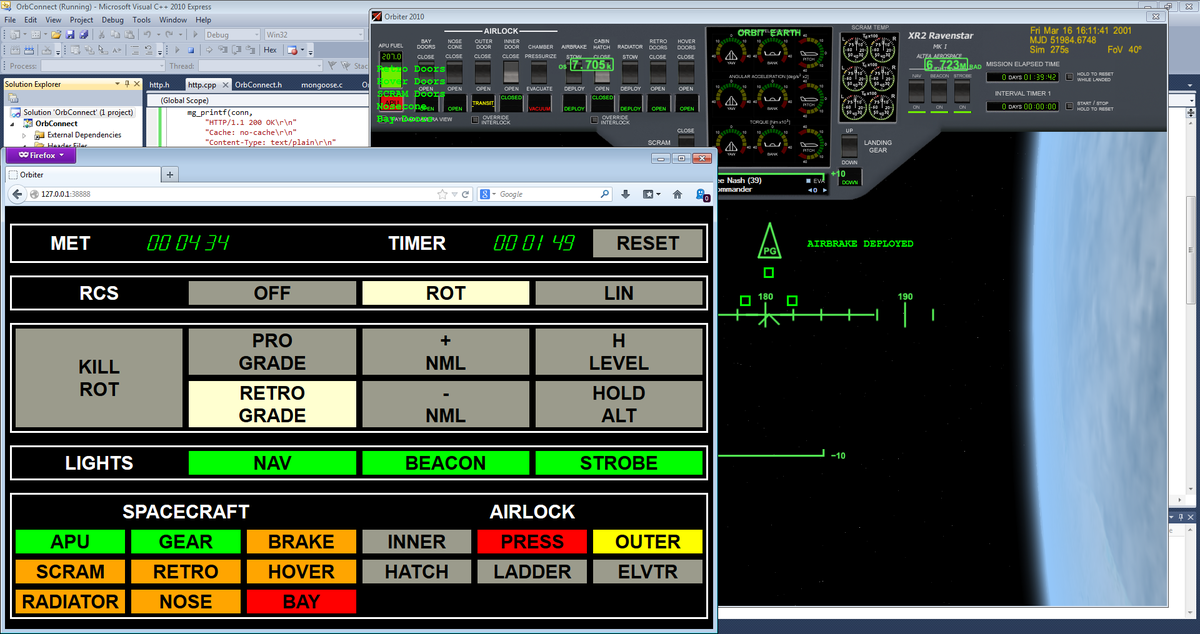Image resolution: width=1200 pixels, height=634 pixels.
Task: Click the Continue play icon in debug toolbar
Action: tap(177, 50)
